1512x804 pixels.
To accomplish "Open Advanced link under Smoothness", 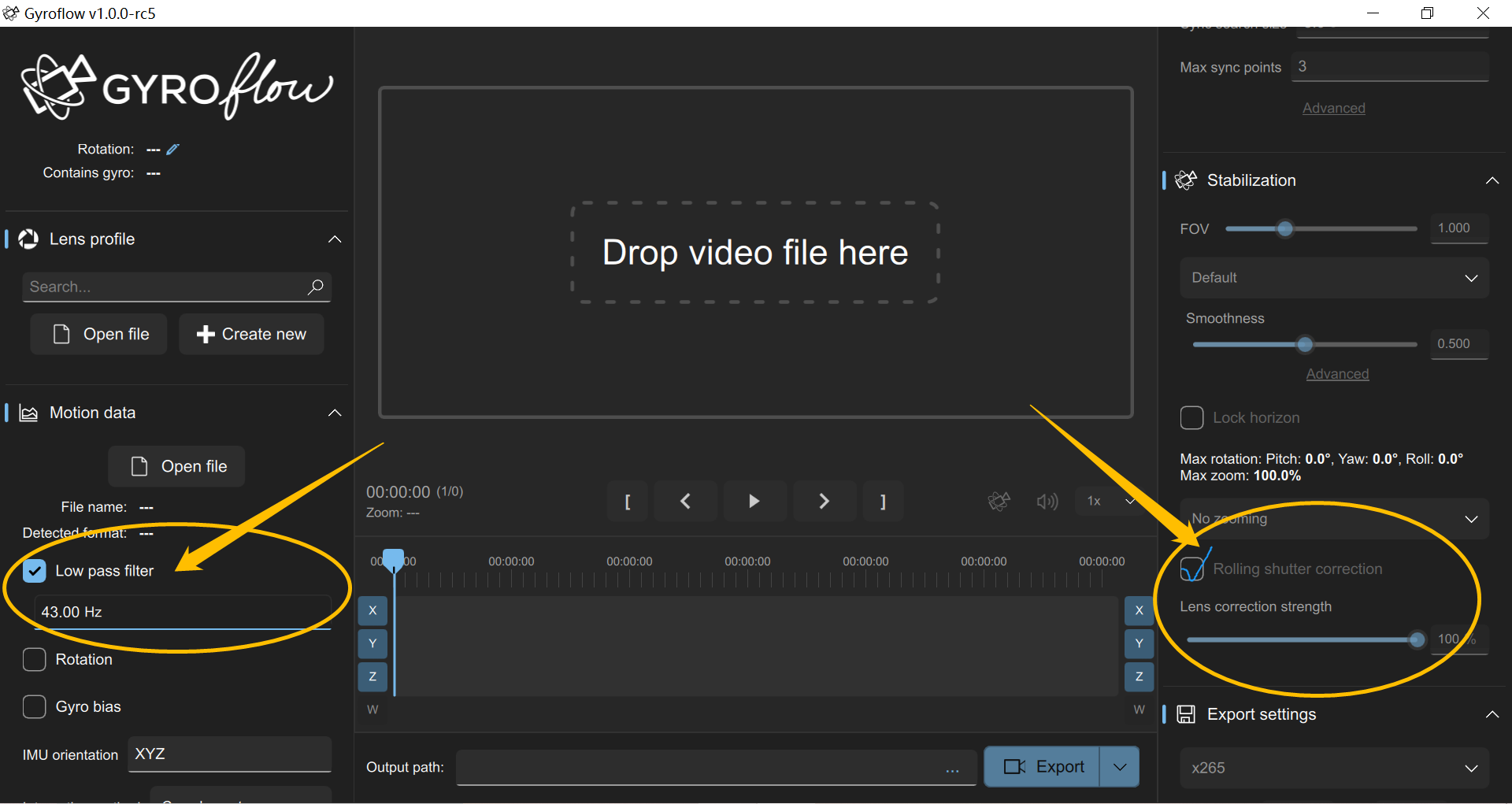I will click(x=1337, y=374).
